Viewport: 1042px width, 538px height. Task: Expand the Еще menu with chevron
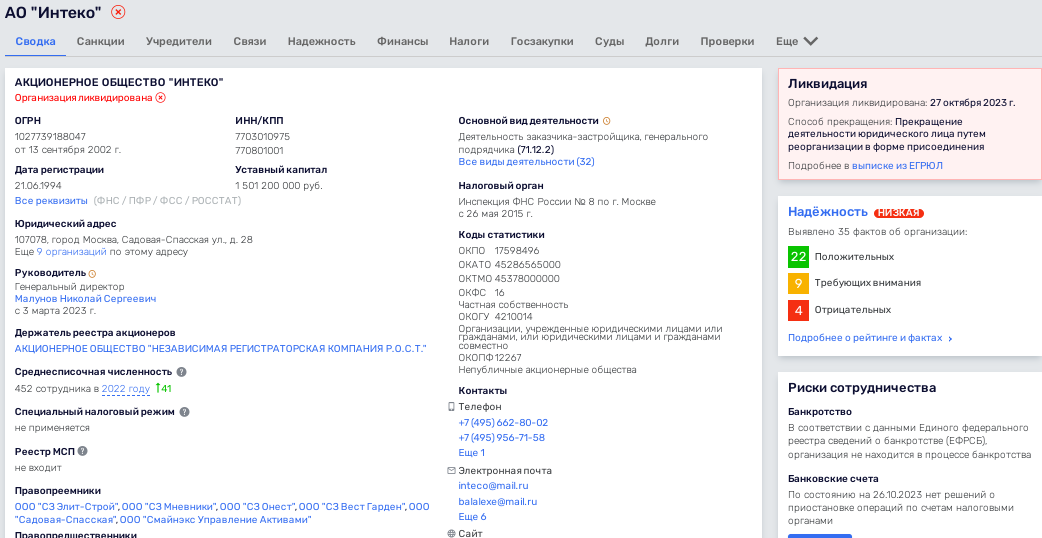[x=797, y=41]
